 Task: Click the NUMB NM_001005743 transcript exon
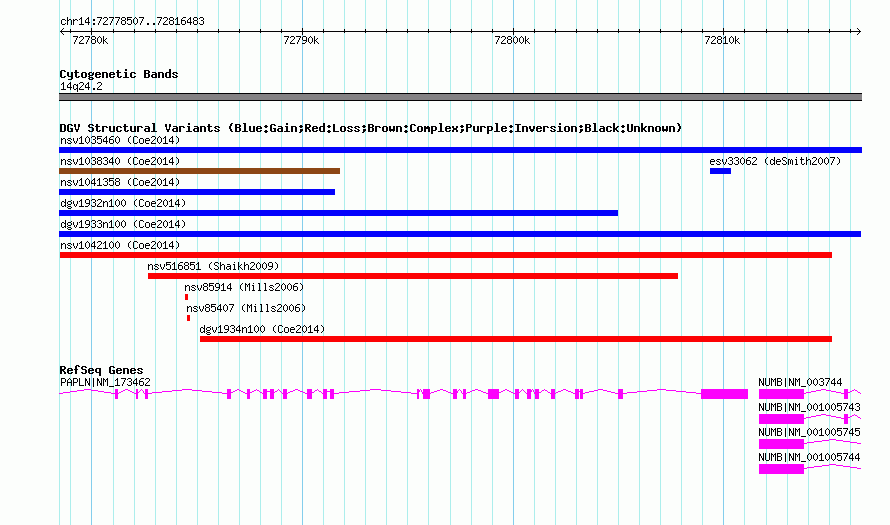pyautogui.click(x=781, y=419)
